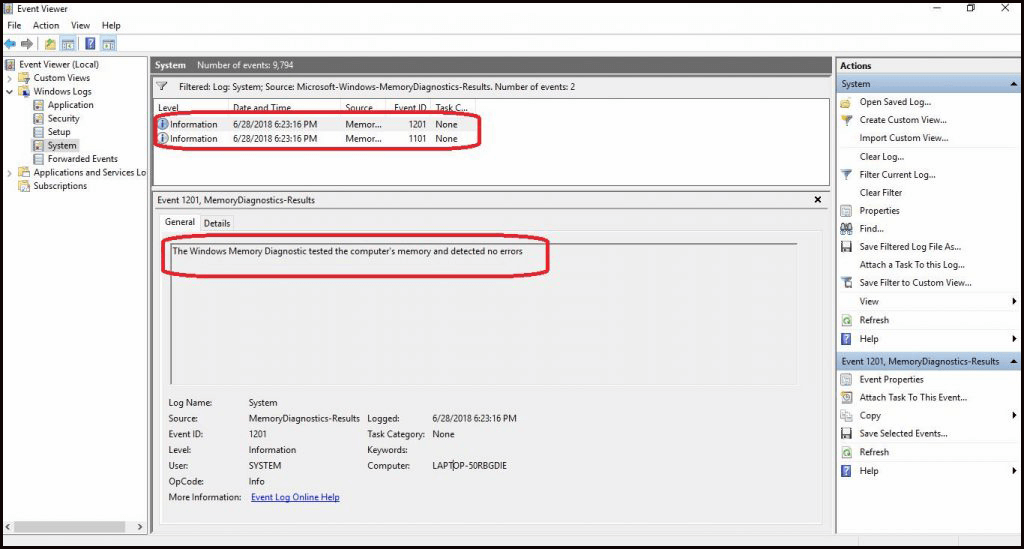Click the Subscriptions icon in tree
Image resolution: width=1024 pixels, height=549 pixels.
[24, 186]
